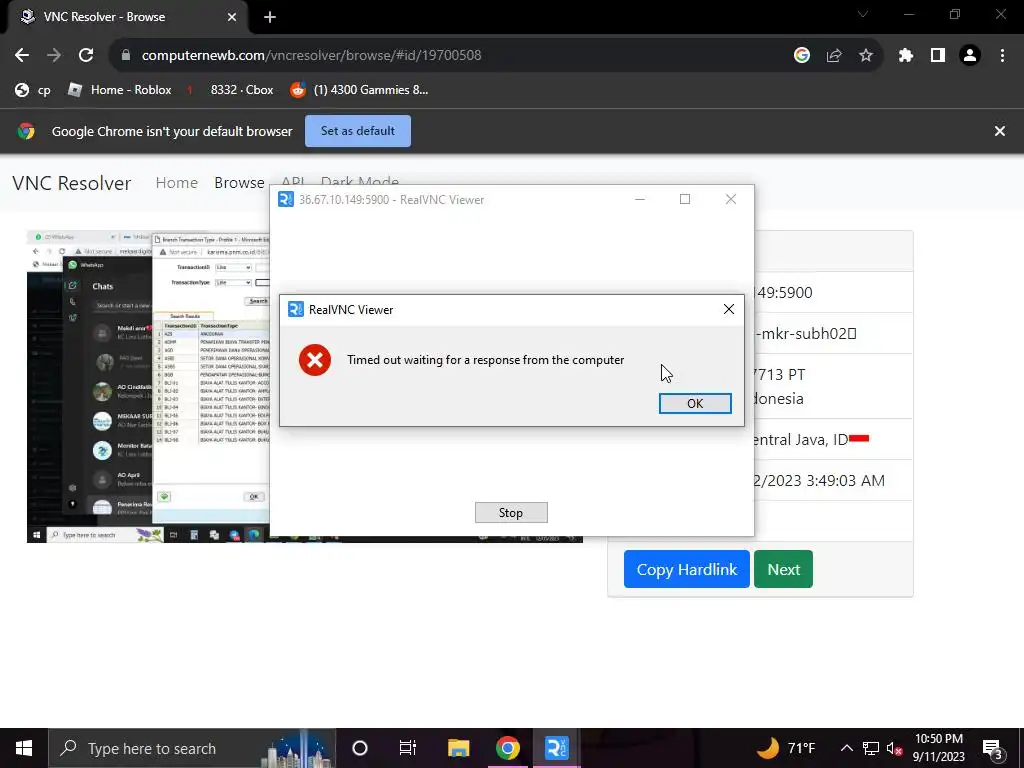Go back using browser back arrow
Viewport: 1024px width, 768px height.
22,55
